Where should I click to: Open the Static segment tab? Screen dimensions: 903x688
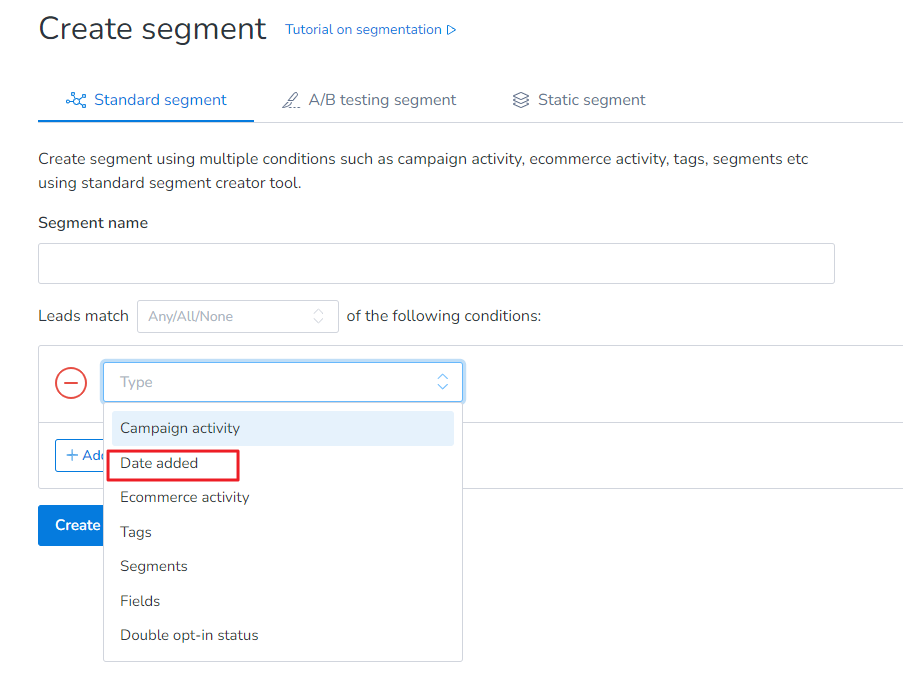(x=591, y=100)
